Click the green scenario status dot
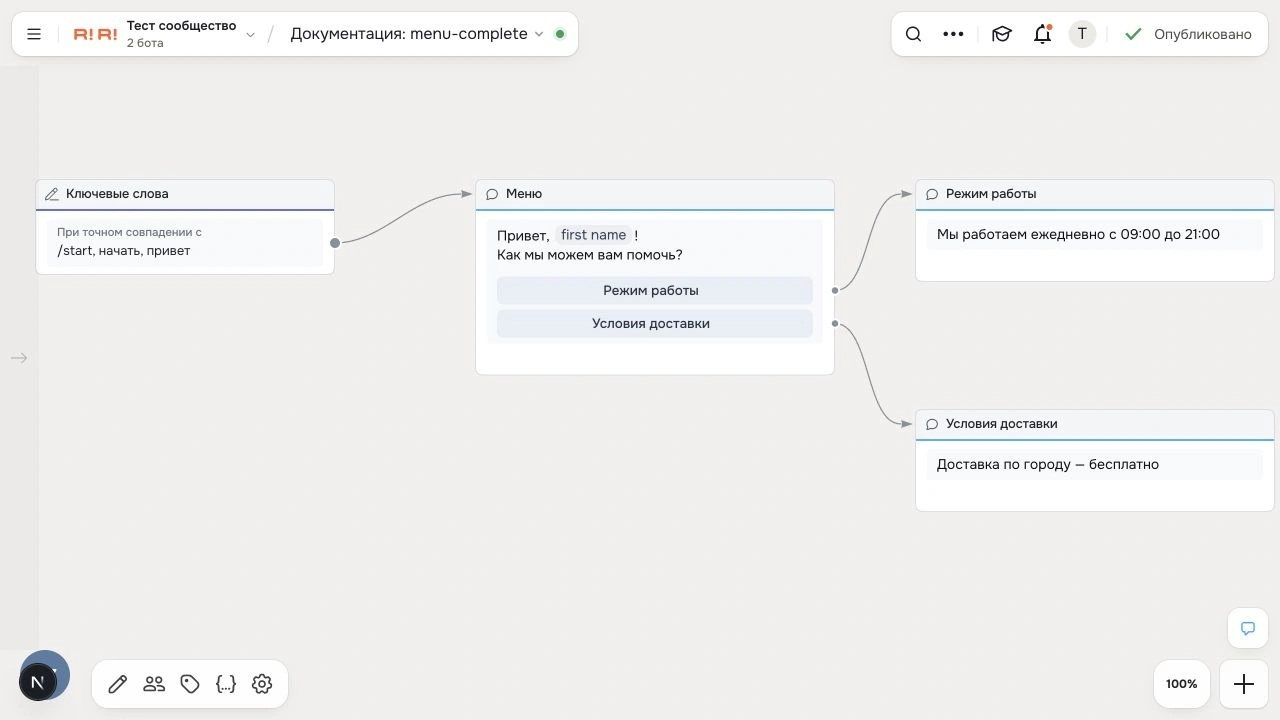The height and width of the screenshot is (720, 1280). [560, 34]
